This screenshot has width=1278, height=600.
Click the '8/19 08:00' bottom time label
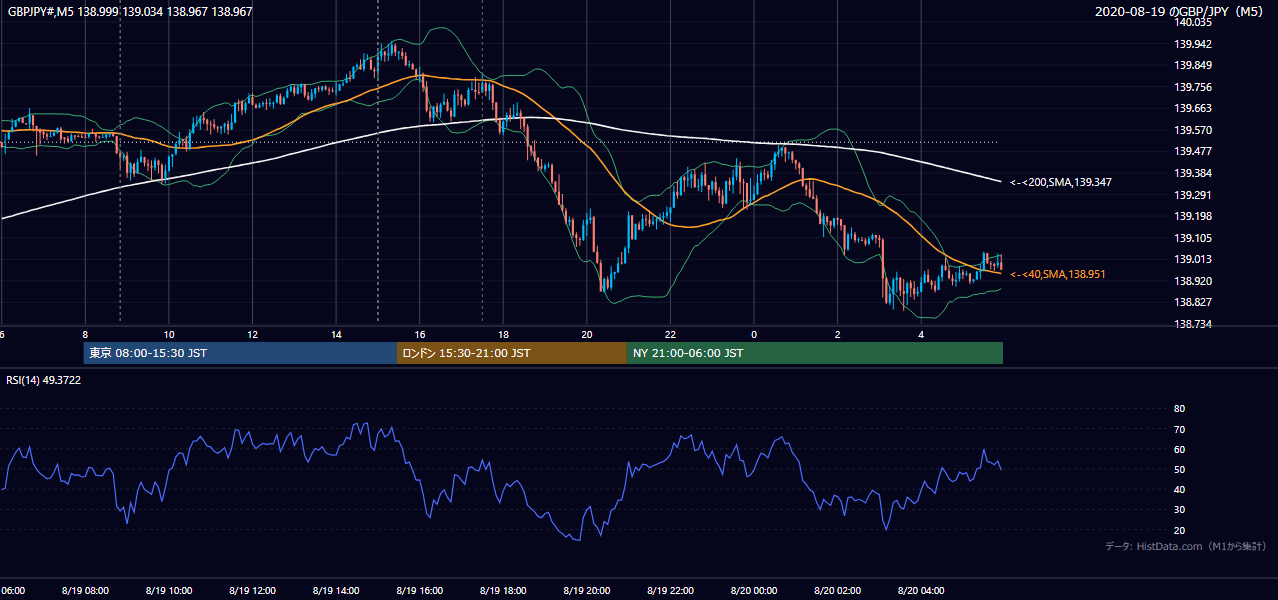84,591
